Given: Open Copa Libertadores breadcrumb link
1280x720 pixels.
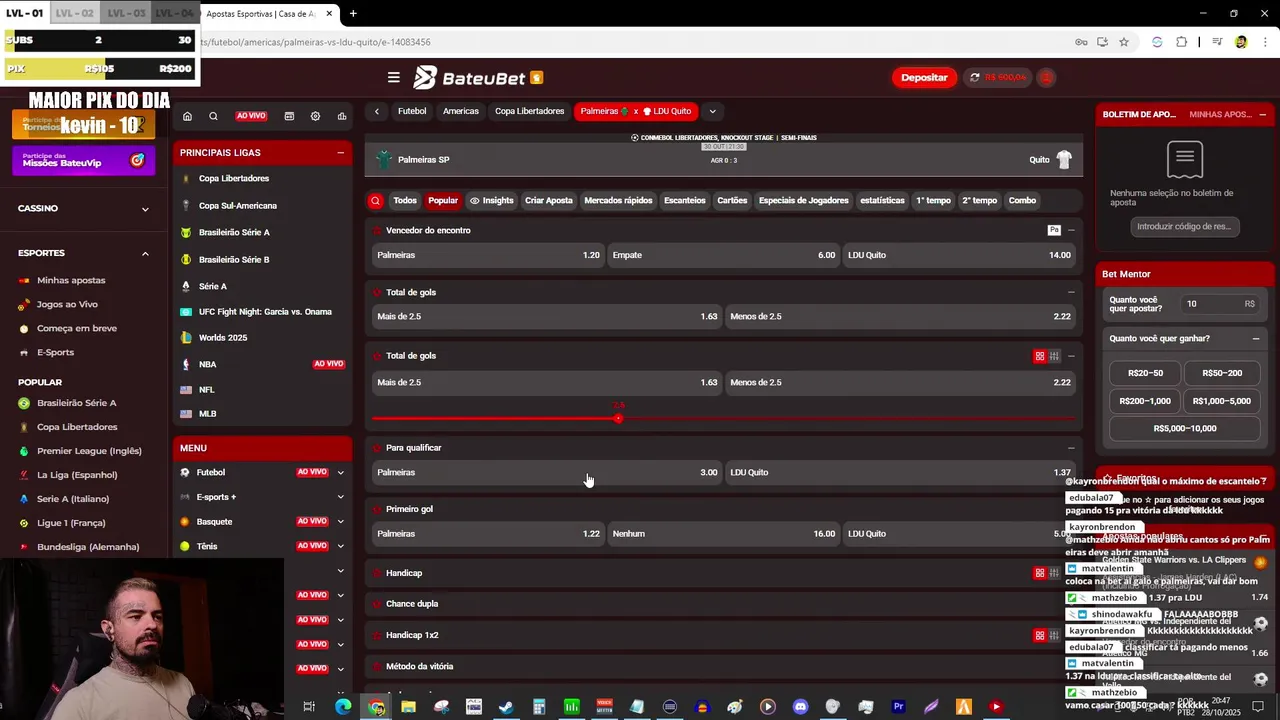Looking at the screenshot, I should tap(529, 111).
